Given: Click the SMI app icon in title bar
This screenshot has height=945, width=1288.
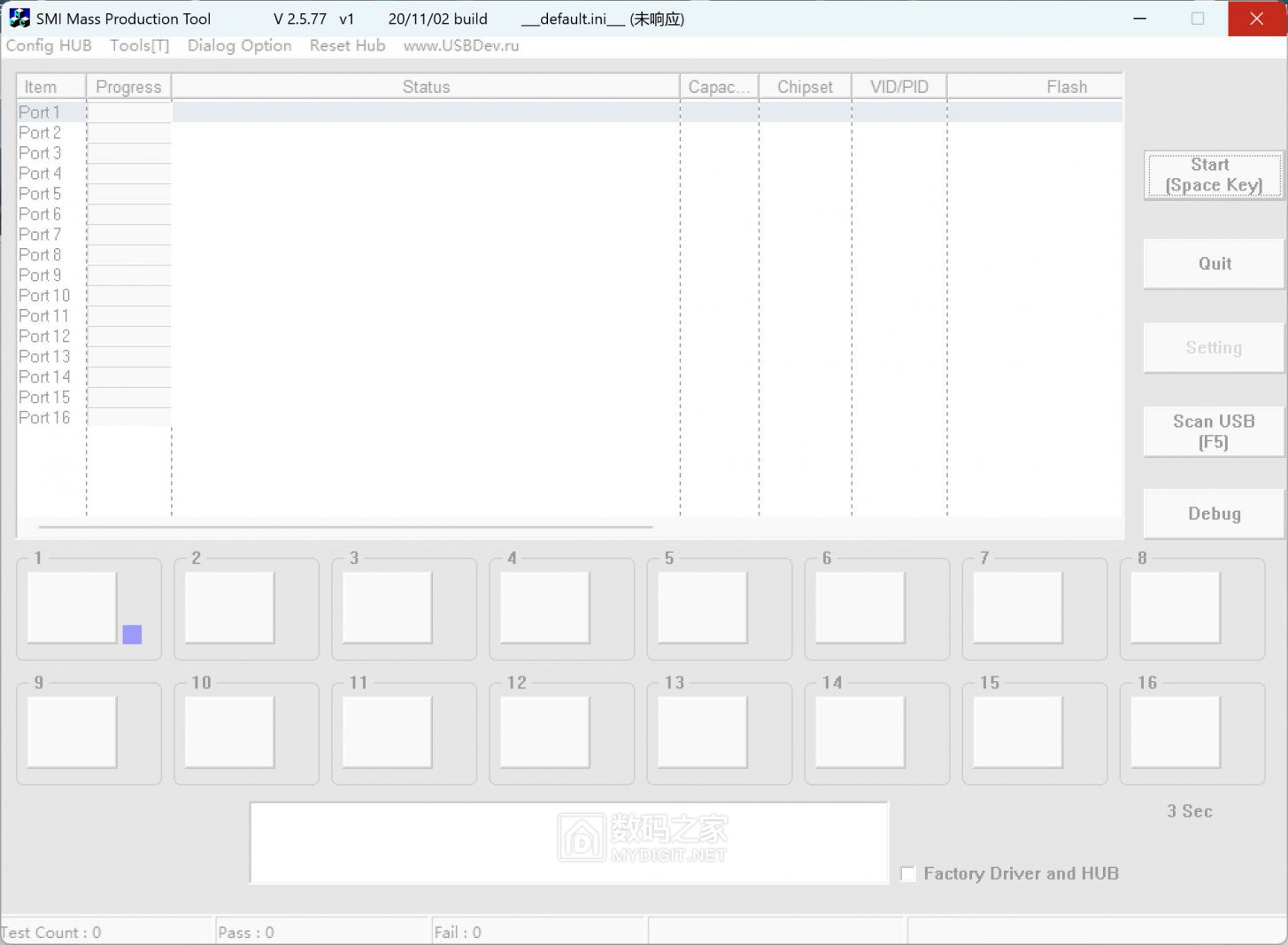Looking at the screenshot, I should click(x=19, y=18).
